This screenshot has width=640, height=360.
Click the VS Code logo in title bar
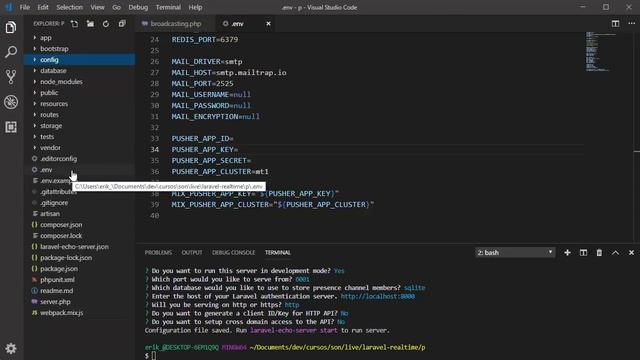[x=8, y=7]
